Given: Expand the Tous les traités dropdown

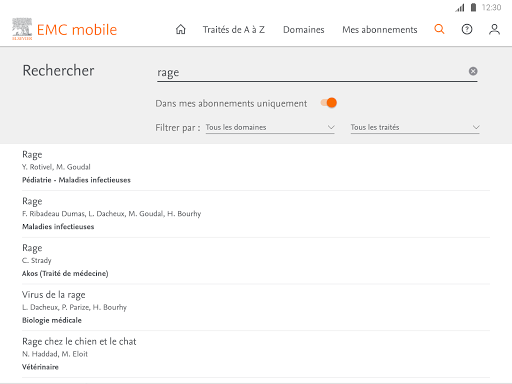Looking at the screenshot, I should pyautogui.click(x=415, y=127).
